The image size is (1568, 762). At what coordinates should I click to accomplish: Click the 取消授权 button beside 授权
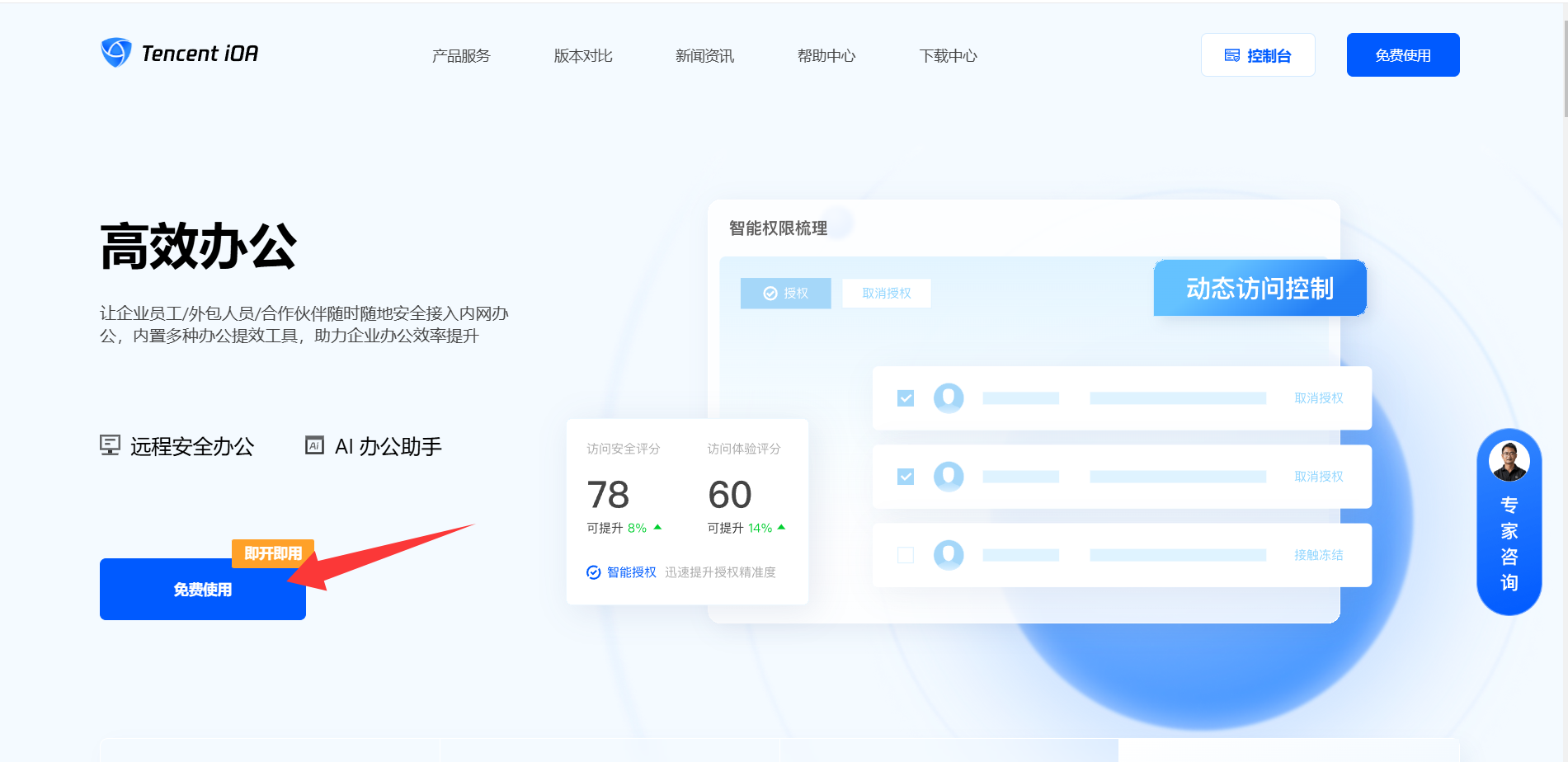887,294
